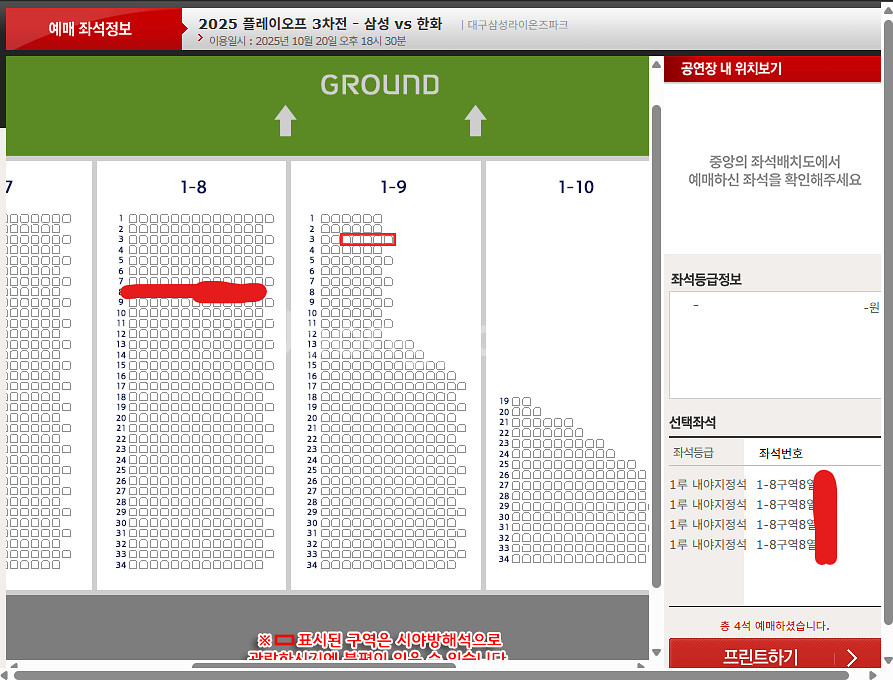The width and height of the screenshot is (893, 680).
Task: Click the GROUND field label
Action: [379, 85]
